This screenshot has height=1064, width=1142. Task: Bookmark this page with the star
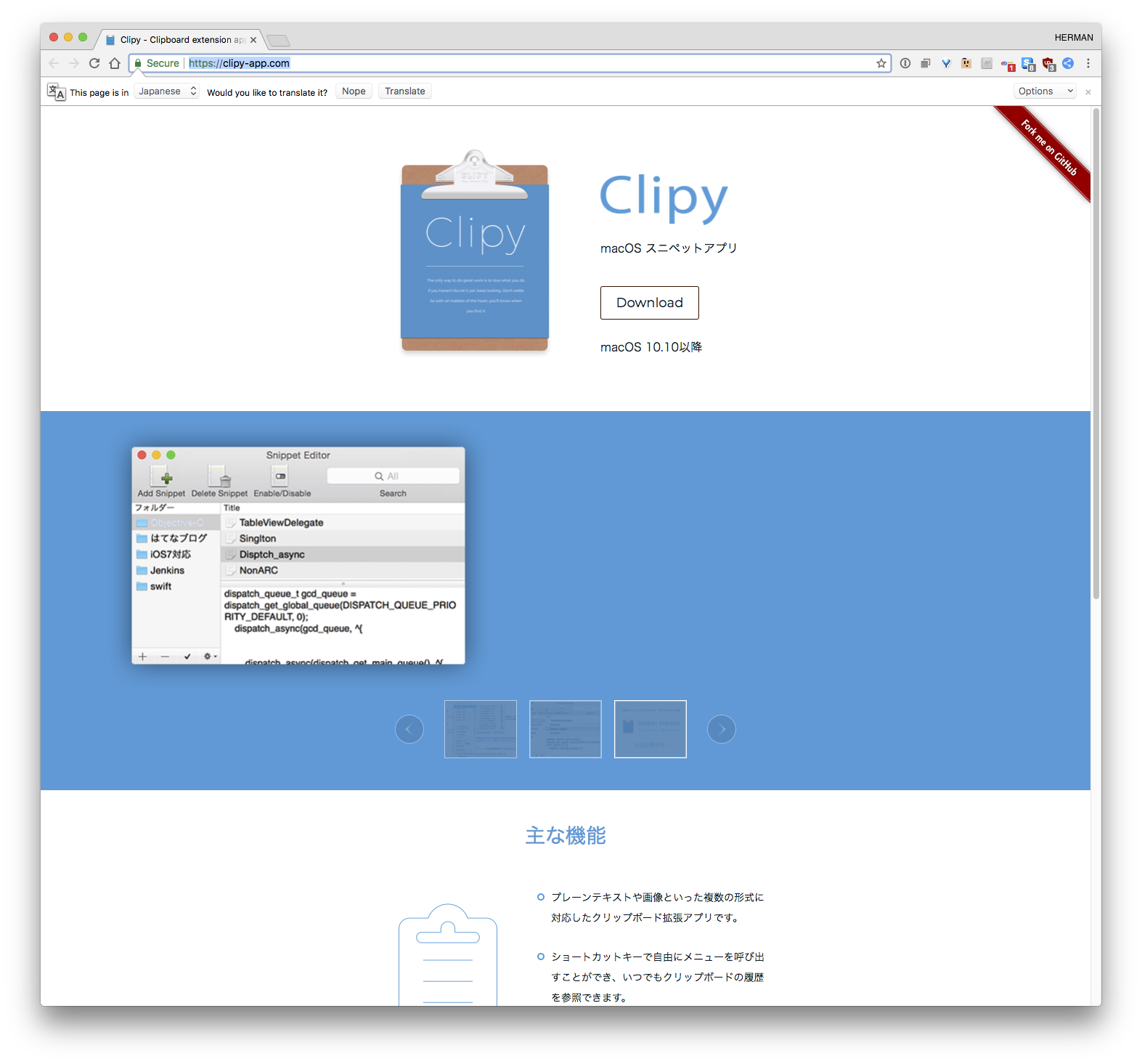881,63
